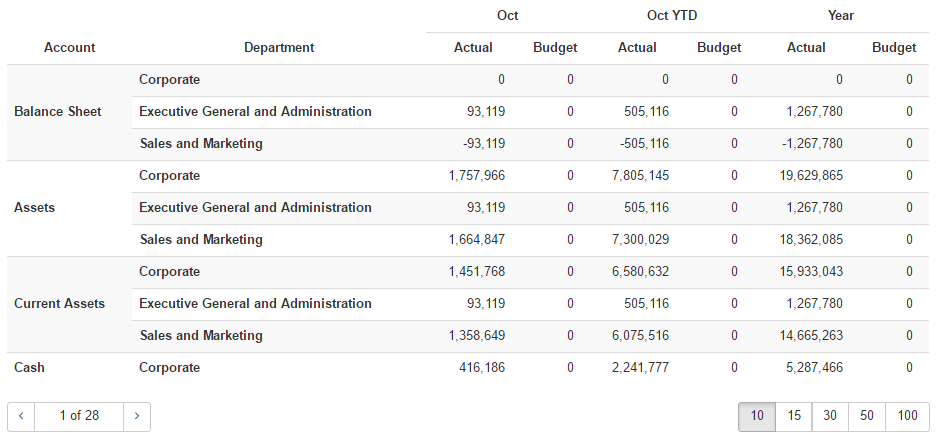Go to the previous page arrow
The width and height of the screenshot is (938, 448).
tap(21, 416)
